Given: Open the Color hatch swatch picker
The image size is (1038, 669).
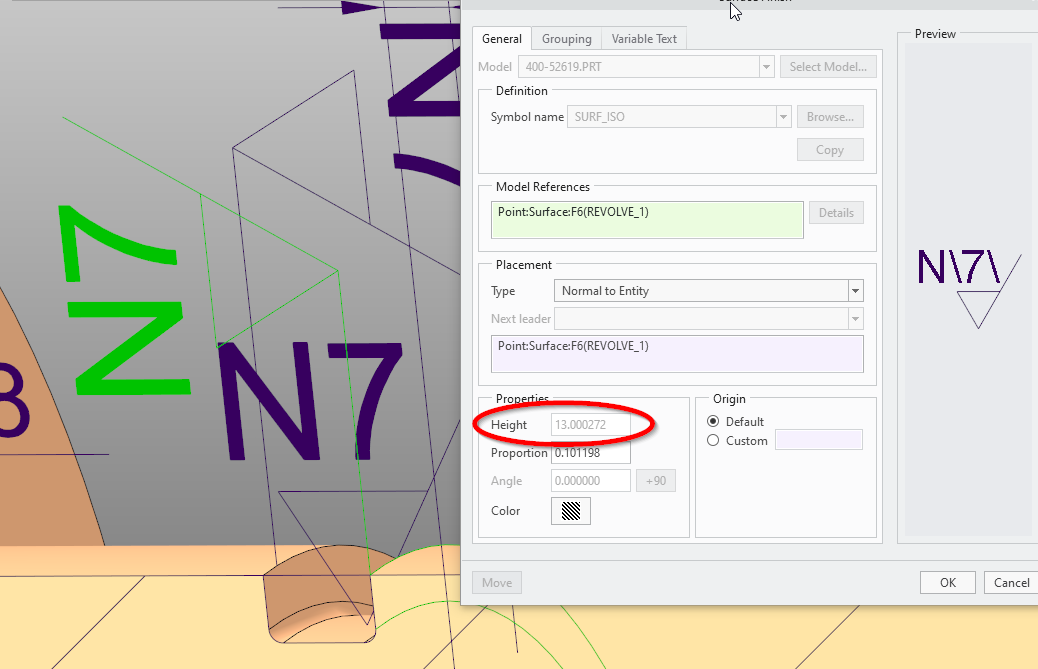Looking at the screenshot, I should (x=570, y=510).
